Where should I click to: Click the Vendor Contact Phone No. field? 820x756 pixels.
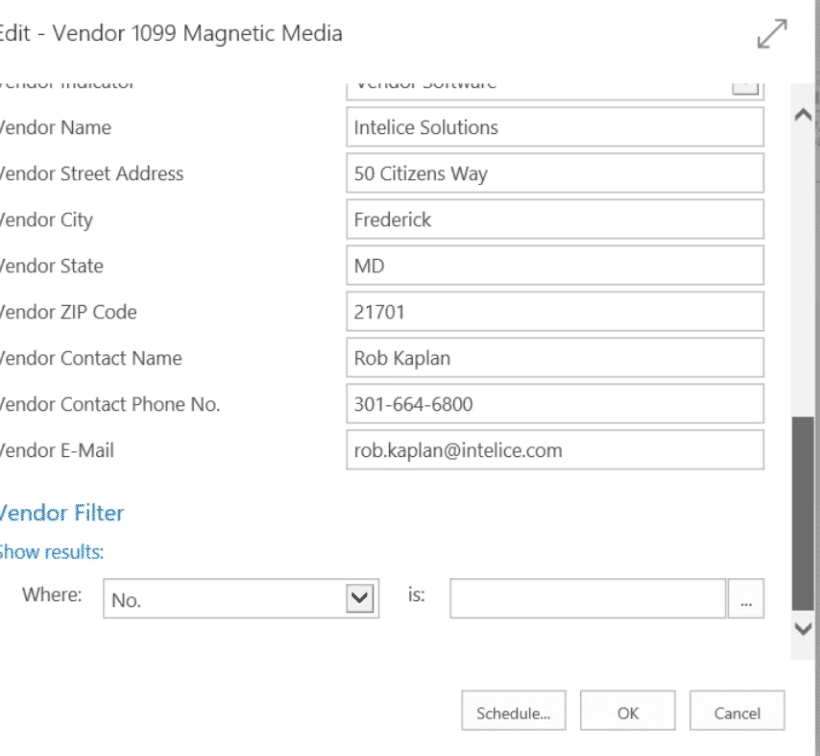point(555,404)
